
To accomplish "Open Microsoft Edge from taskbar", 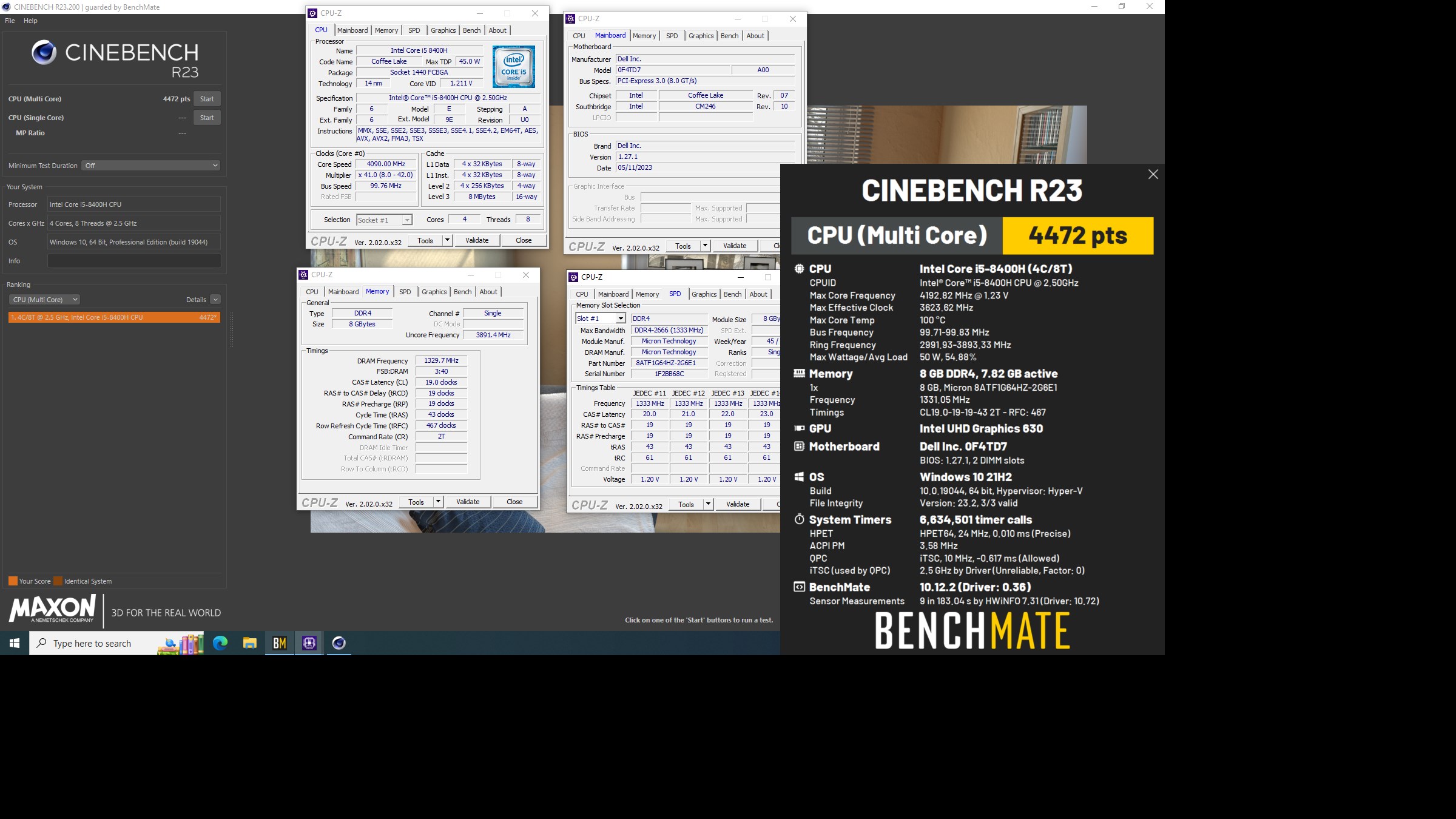I will coord(220,643).
